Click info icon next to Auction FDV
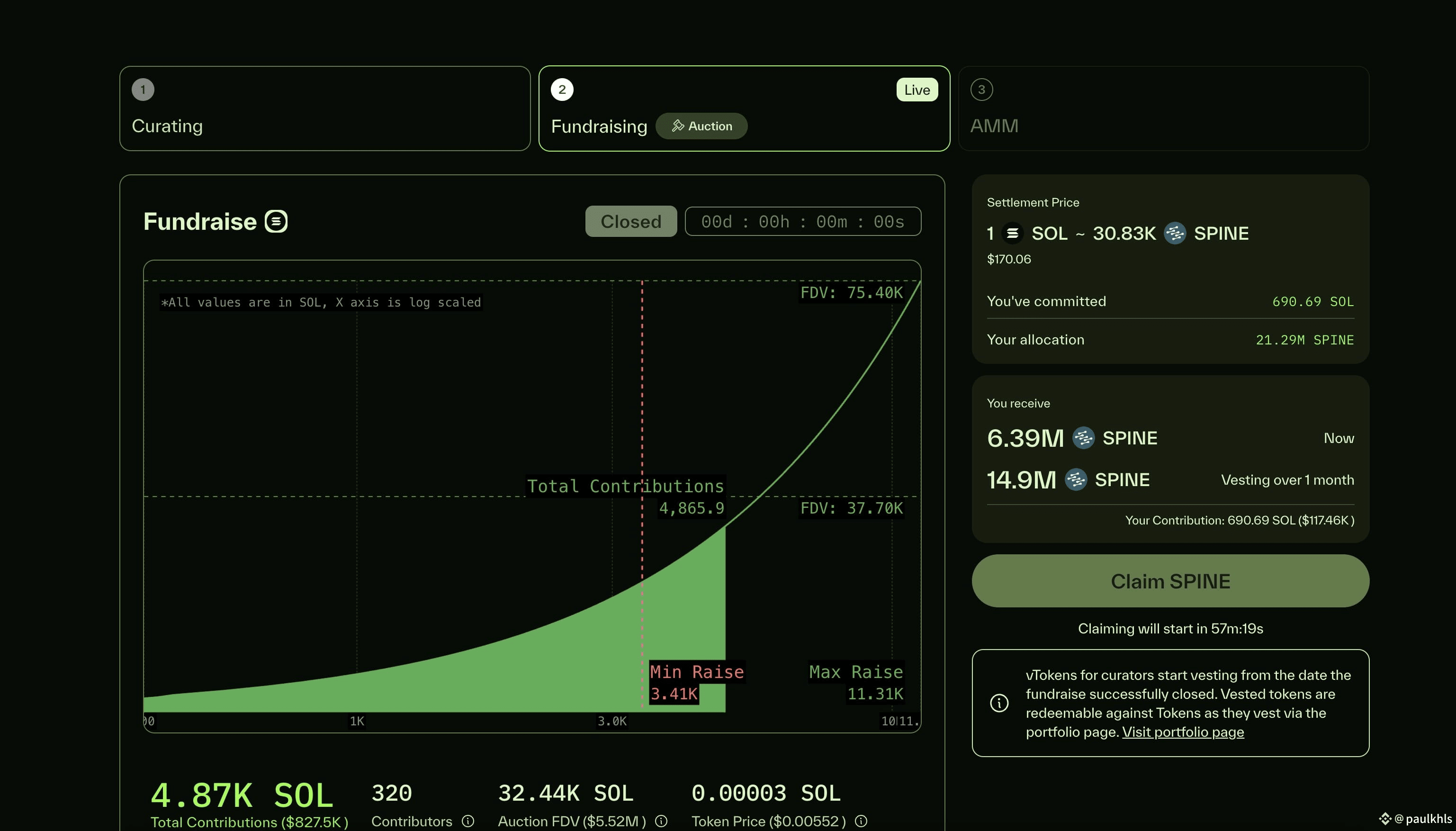1456x831 pixels. (661, 822)
